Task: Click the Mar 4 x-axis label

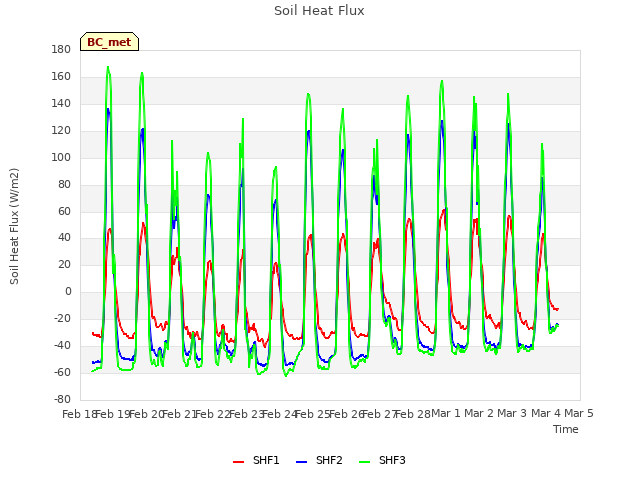Action: (546, 413)
